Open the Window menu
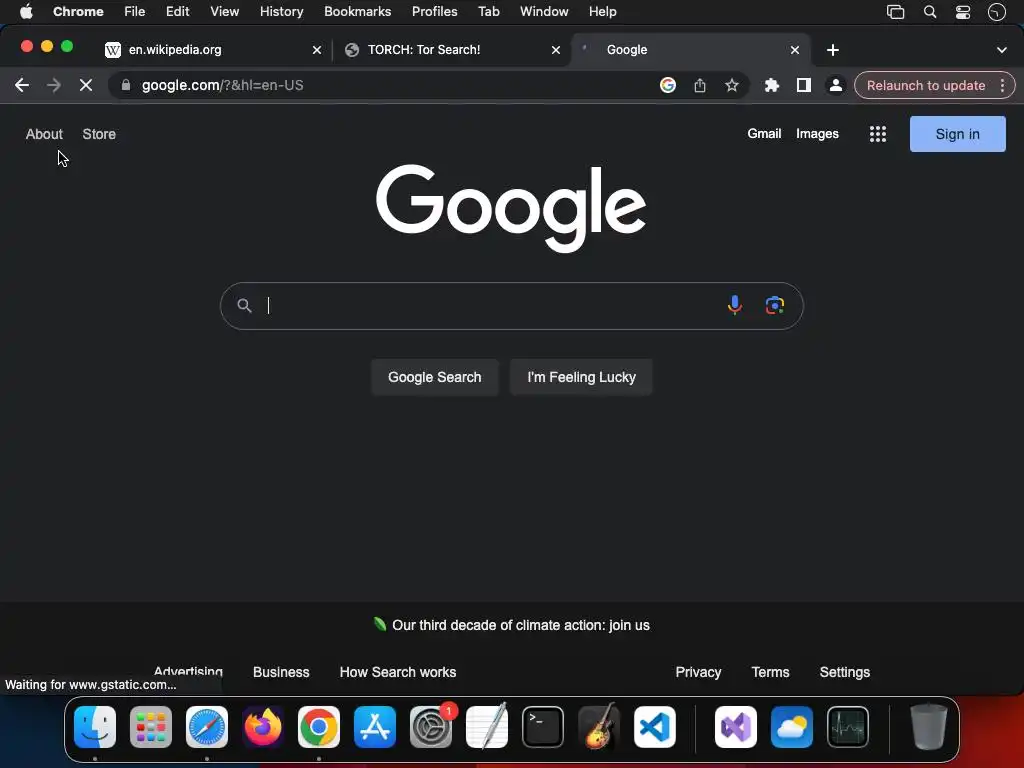 point(544,12)
